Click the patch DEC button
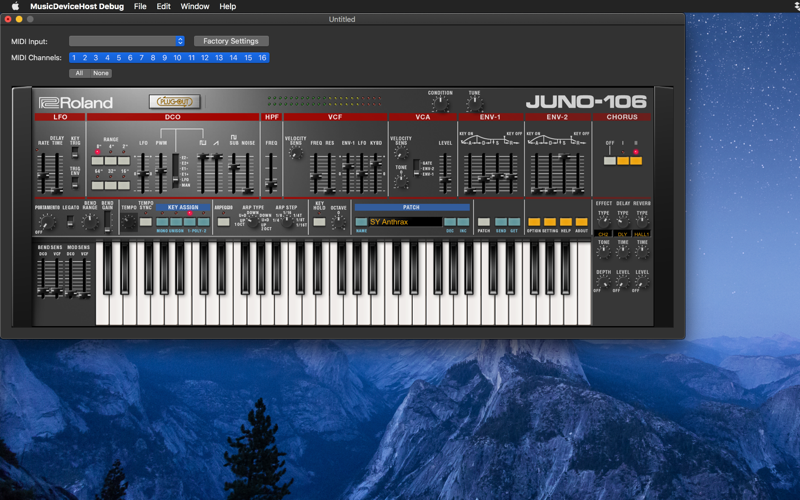Viewport: 800px width, 500px height. (450, 222)
